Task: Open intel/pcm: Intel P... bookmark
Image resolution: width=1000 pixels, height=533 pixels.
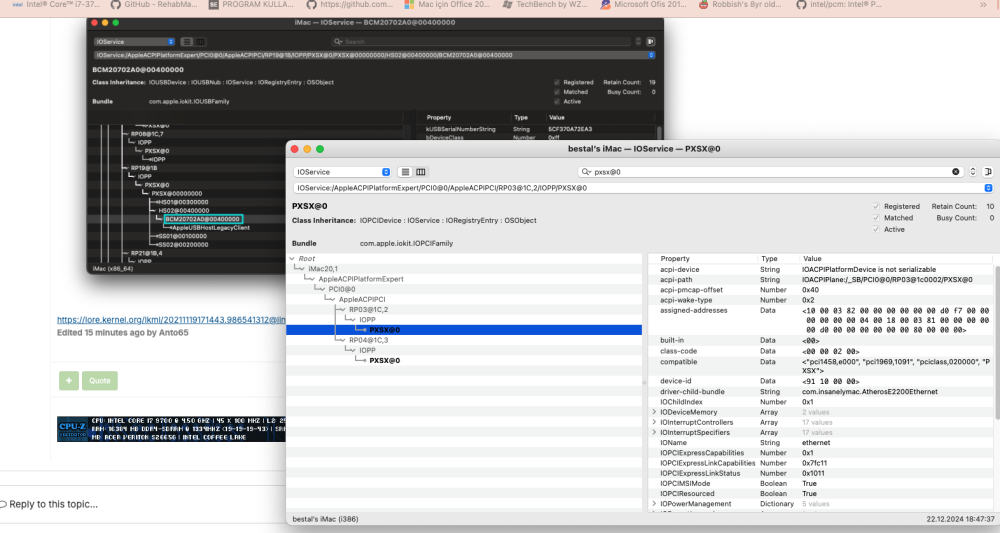Action: 839,4
